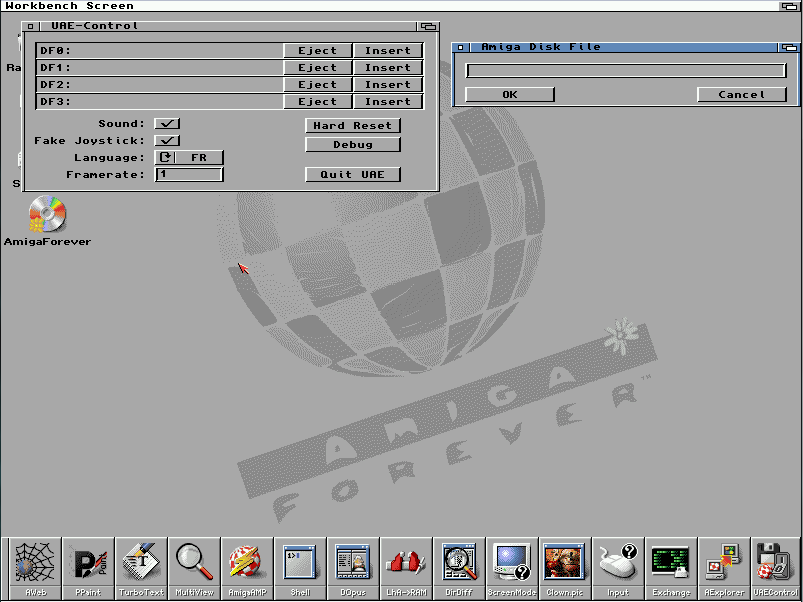Insert disk into DF0
The image size is (803, 602).
(388, 51)
